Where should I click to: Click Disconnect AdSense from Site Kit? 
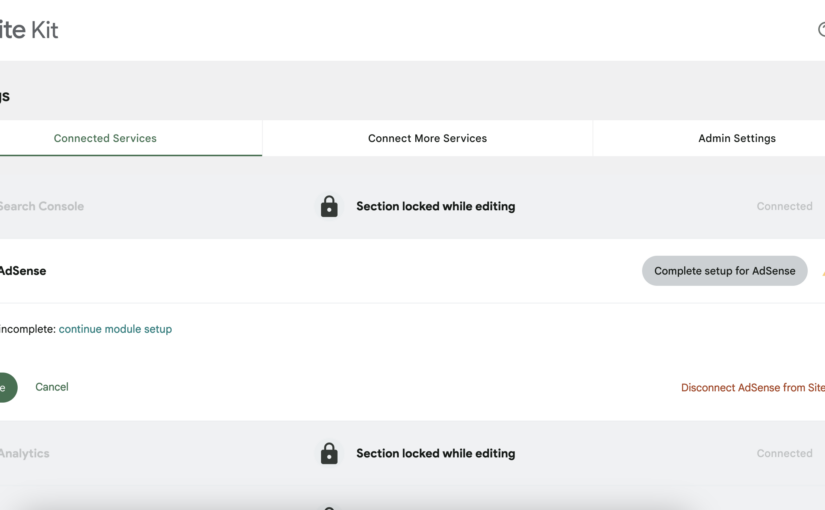(x=752, y=388)
